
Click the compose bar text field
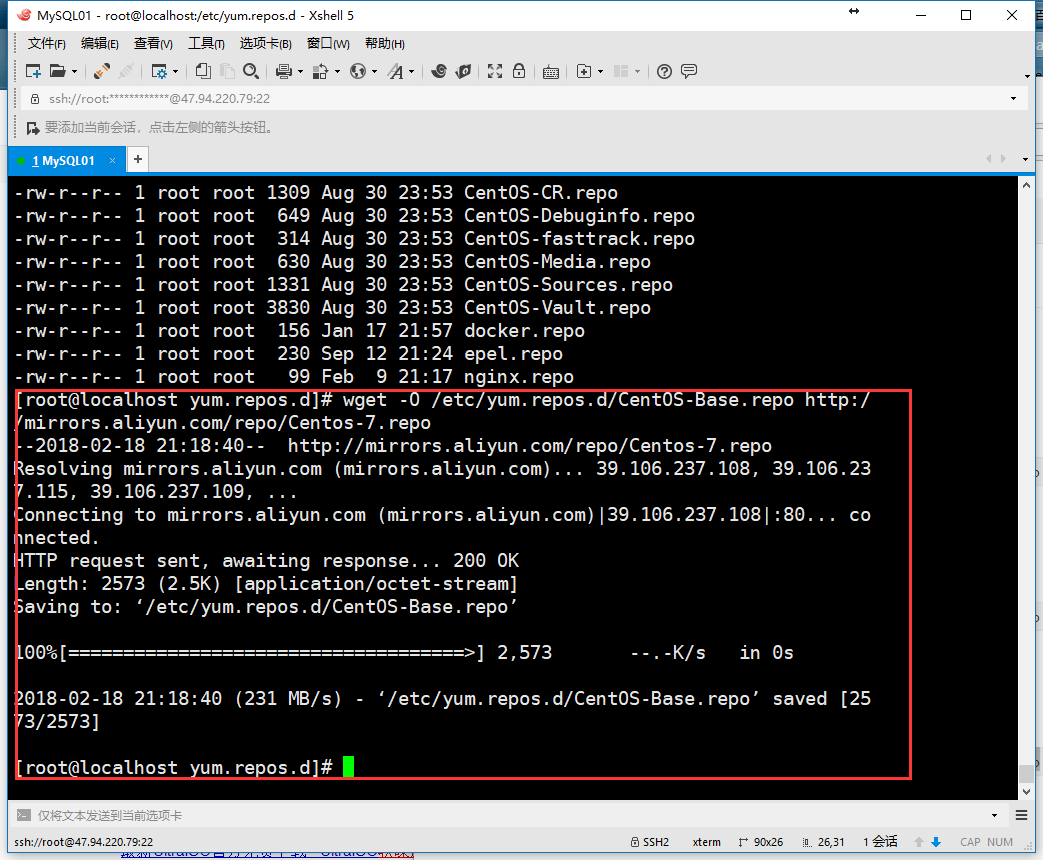click(509, 815)
